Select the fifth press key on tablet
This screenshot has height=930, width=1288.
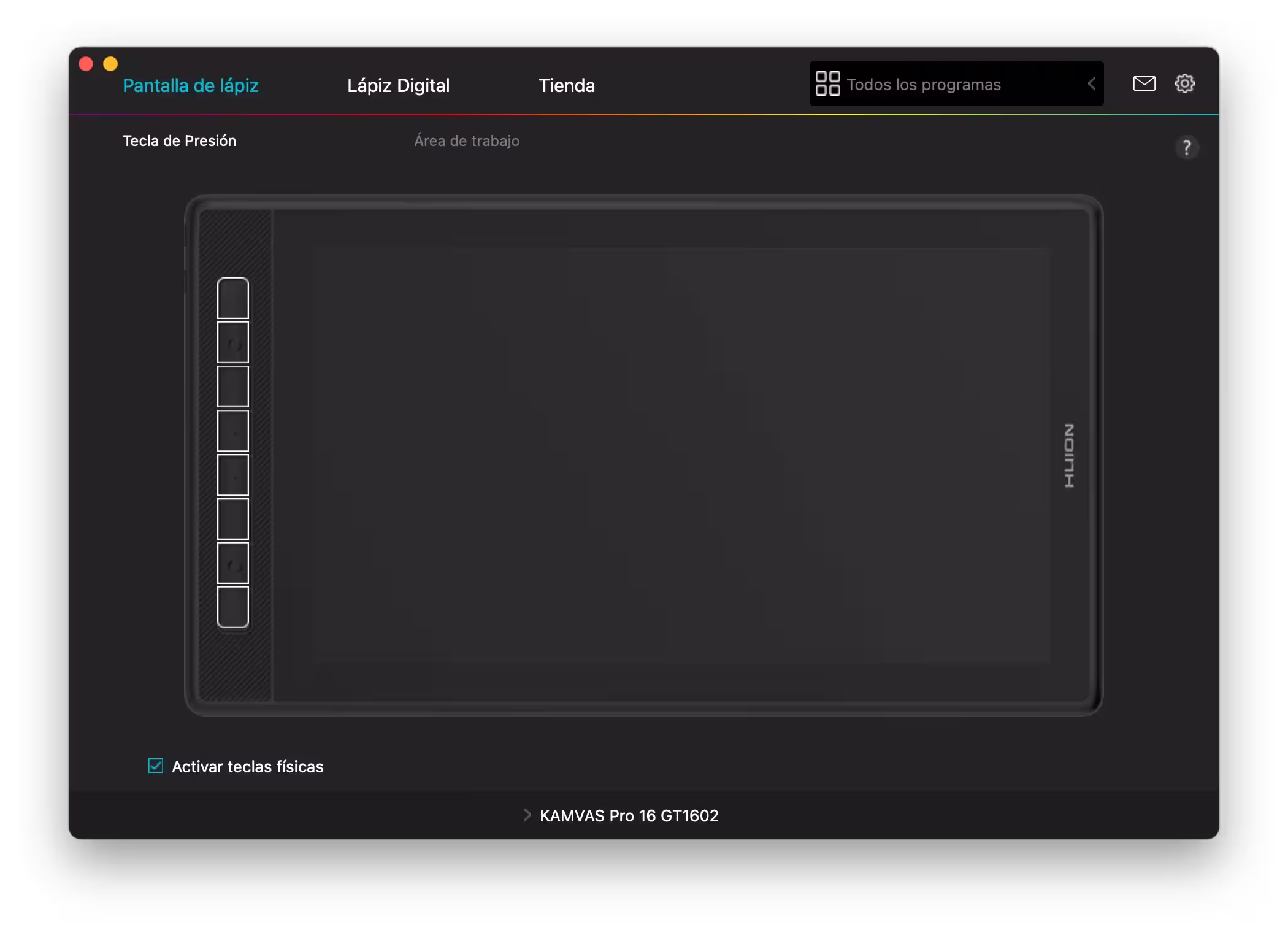233,475
